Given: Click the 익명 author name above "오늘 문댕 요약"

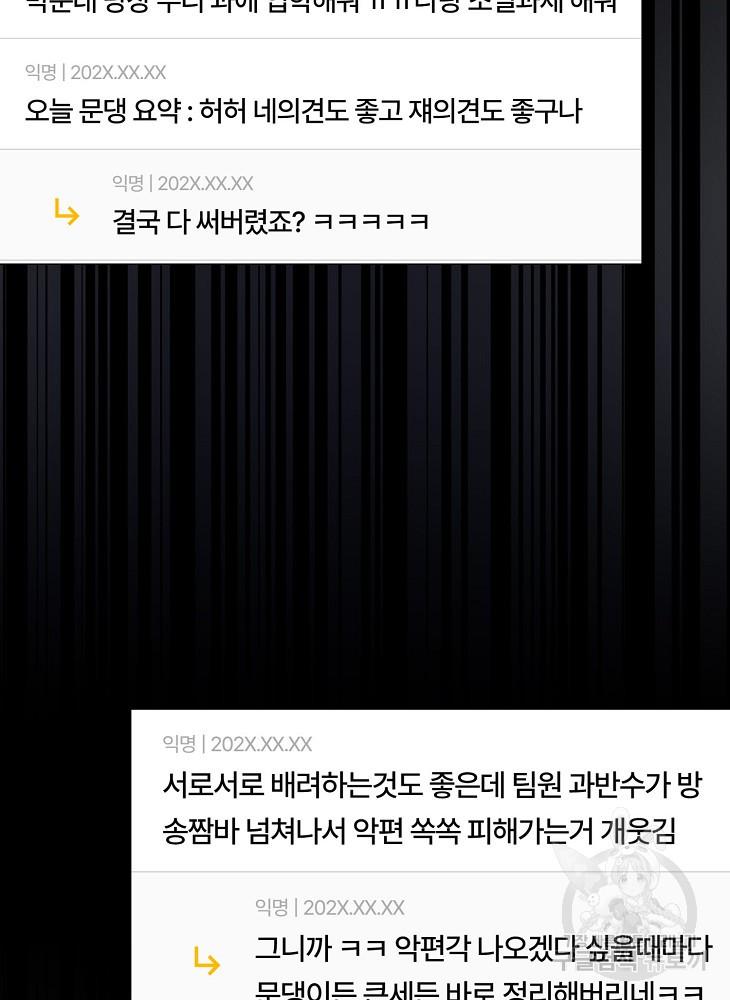Looking at the screenshot, I should (x=40, y=72).
